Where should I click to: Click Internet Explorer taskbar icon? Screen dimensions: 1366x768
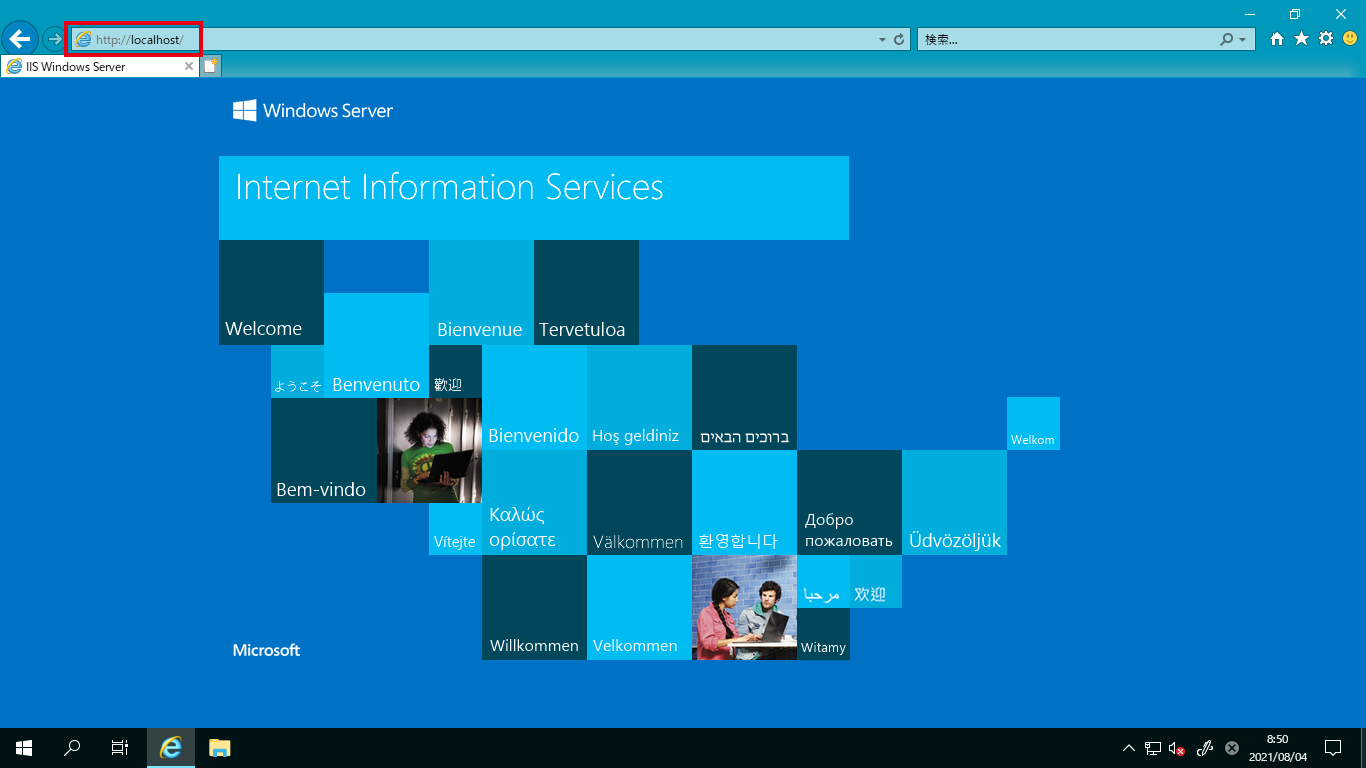coord(171,747)
